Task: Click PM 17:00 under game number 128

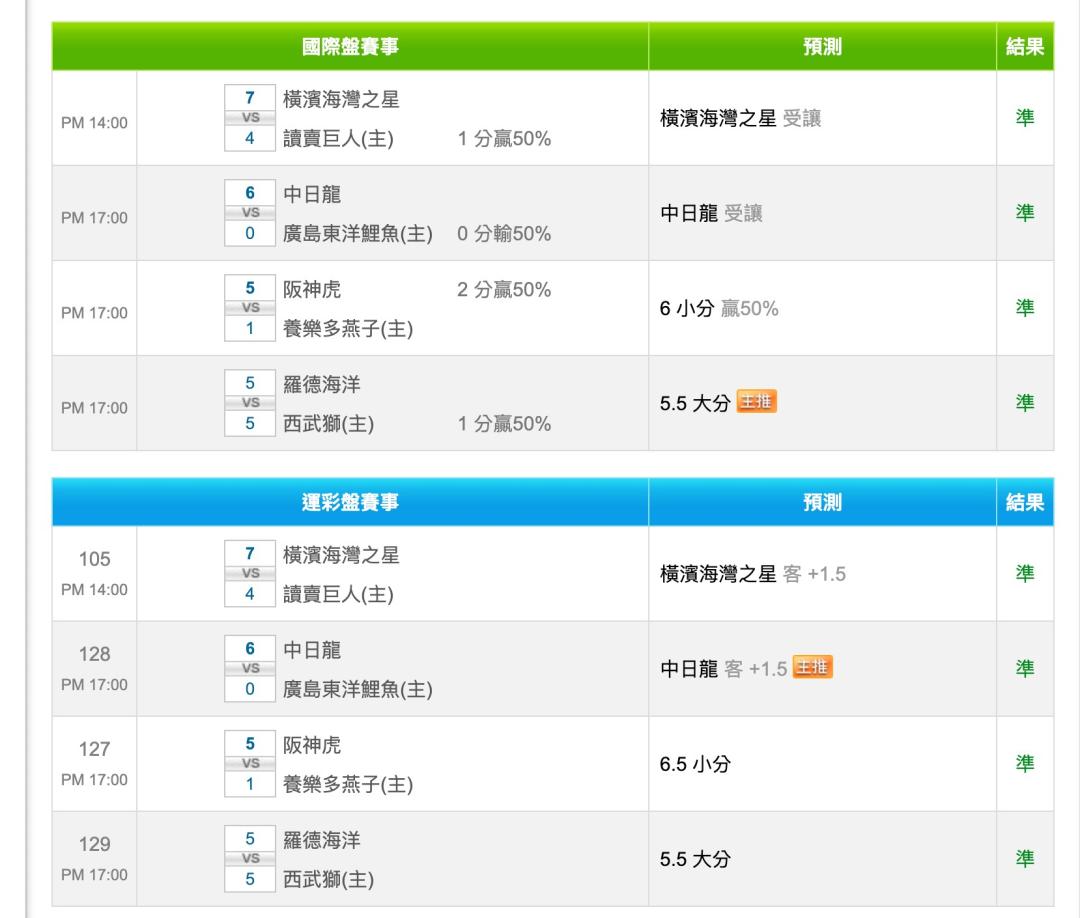Action: pyautogui.click(x=94, y=685)
